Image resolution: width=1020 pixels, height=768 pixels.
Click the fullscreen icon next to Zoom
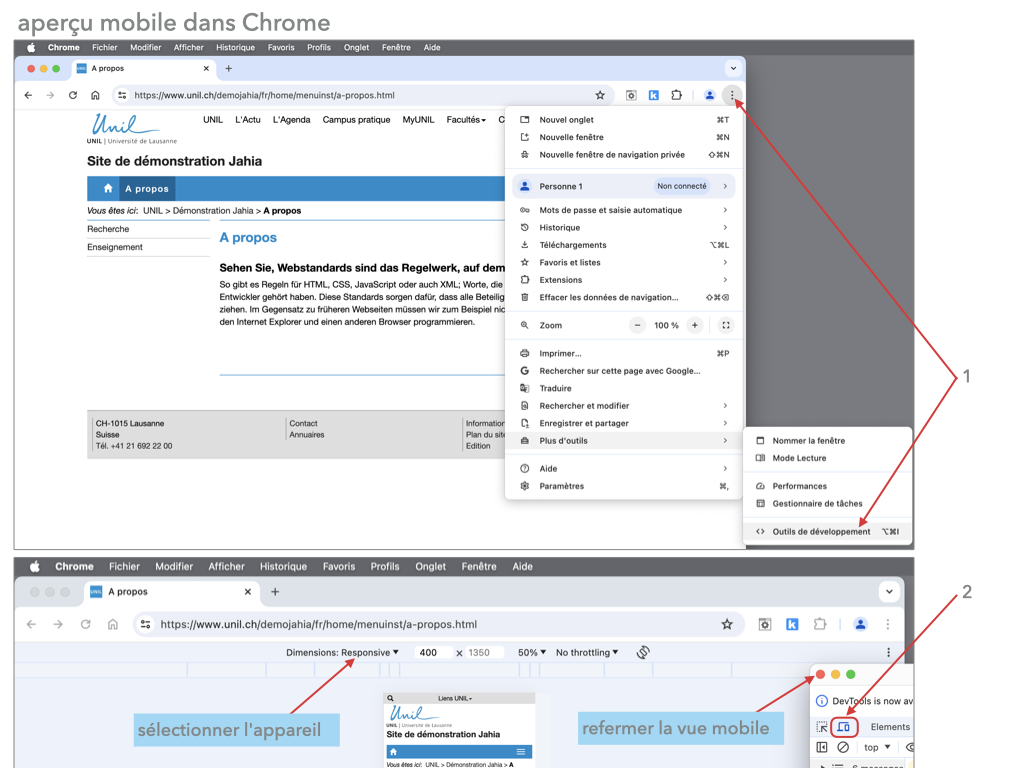pyautogui.click(x=725, y=325)
